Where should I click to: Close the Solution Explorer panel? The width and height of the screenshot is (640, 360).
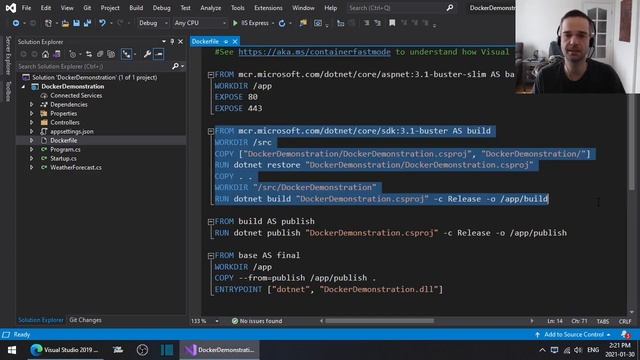click(x=180, y=42)
